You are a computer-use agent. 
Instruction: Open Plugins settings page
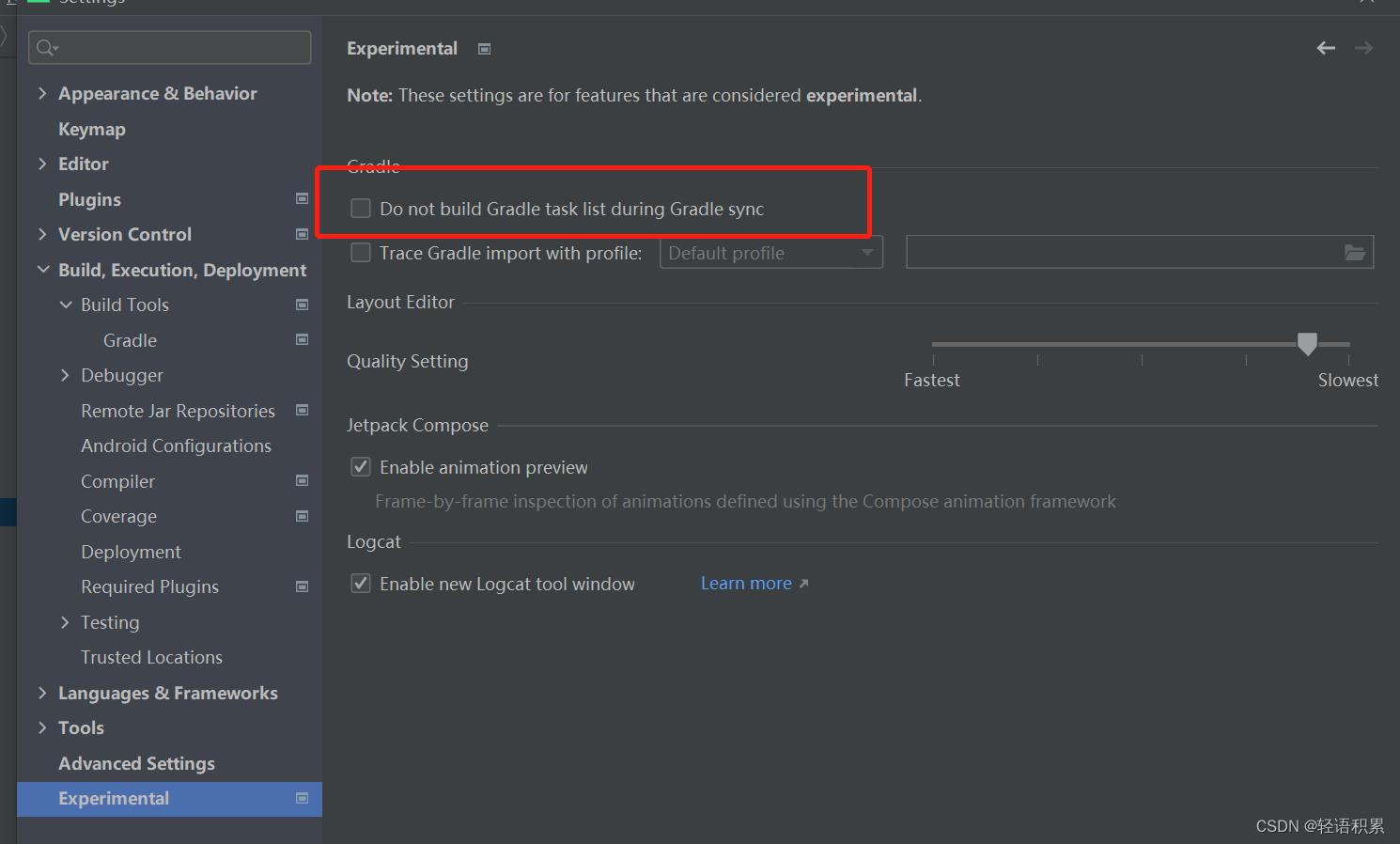(x=89, y=199)
